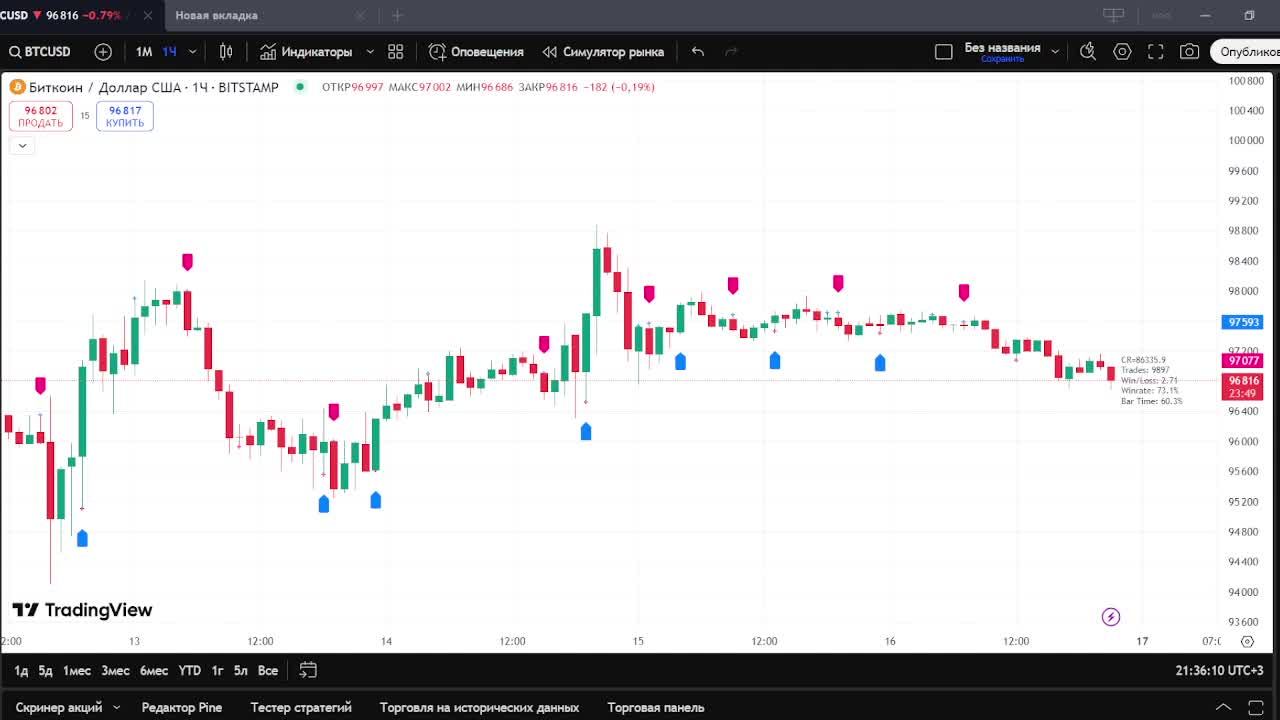
Task: Click the pink 97 077 price label
Action: [x=1243, y=360]
